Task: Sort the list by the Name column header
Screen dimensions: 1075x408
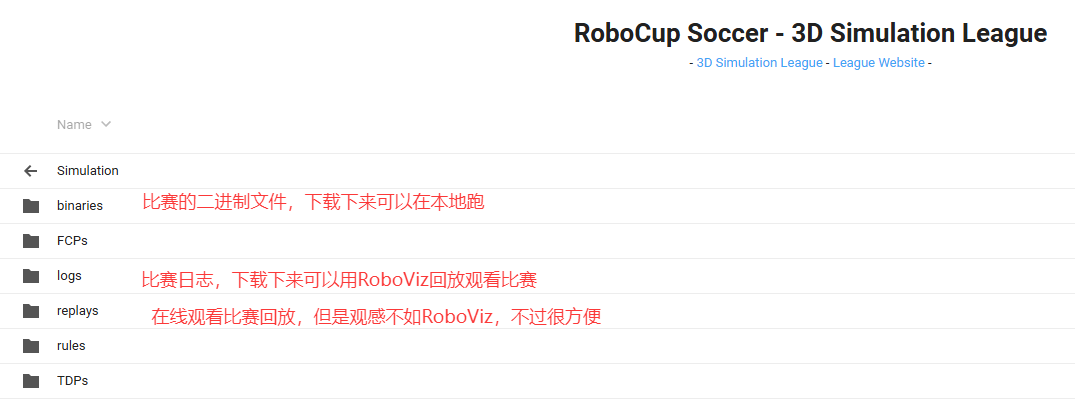Action: tap(74, 125)
